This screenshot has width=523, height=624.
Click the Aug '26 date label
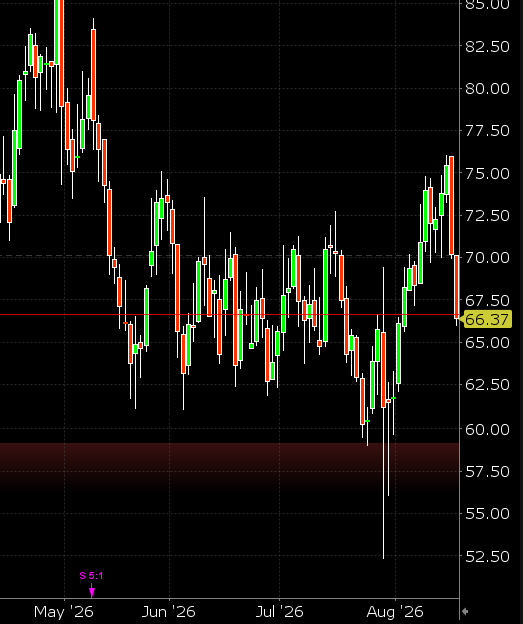[x=395, y=612]
